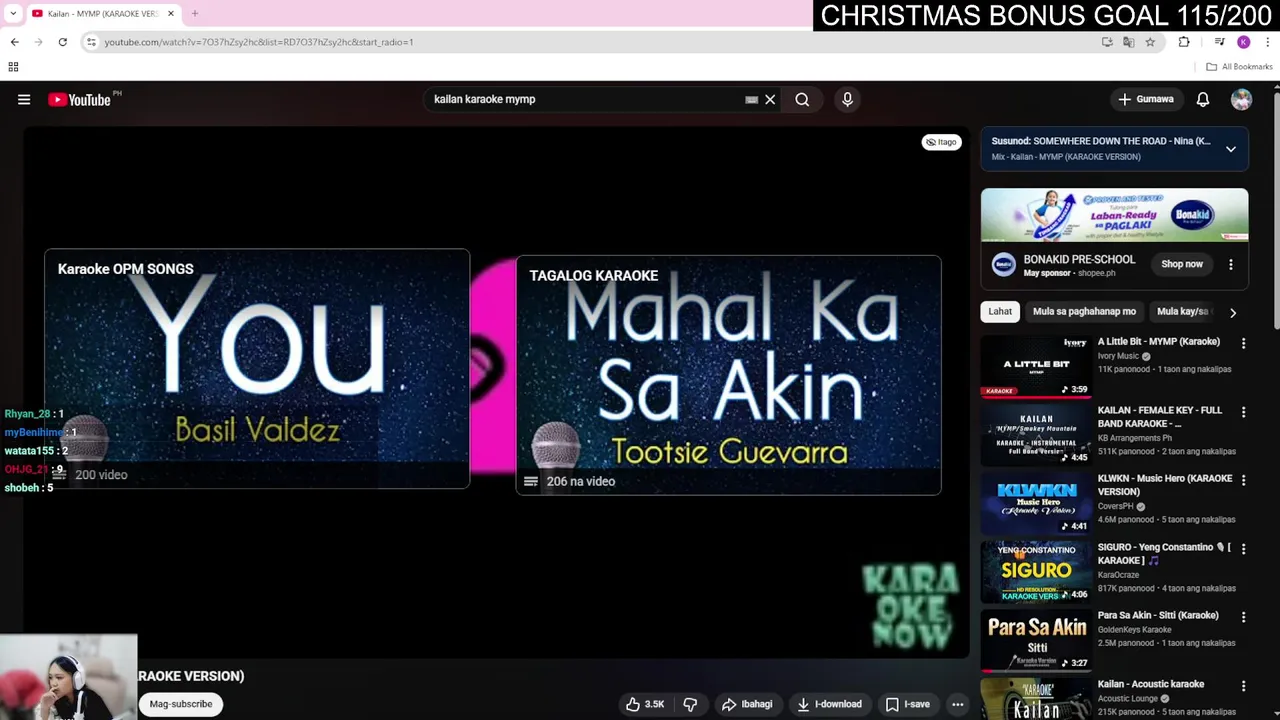Open the Gumawa create menu
This screenshot has height=720, width=1280.
click(x=1146, y=99)
